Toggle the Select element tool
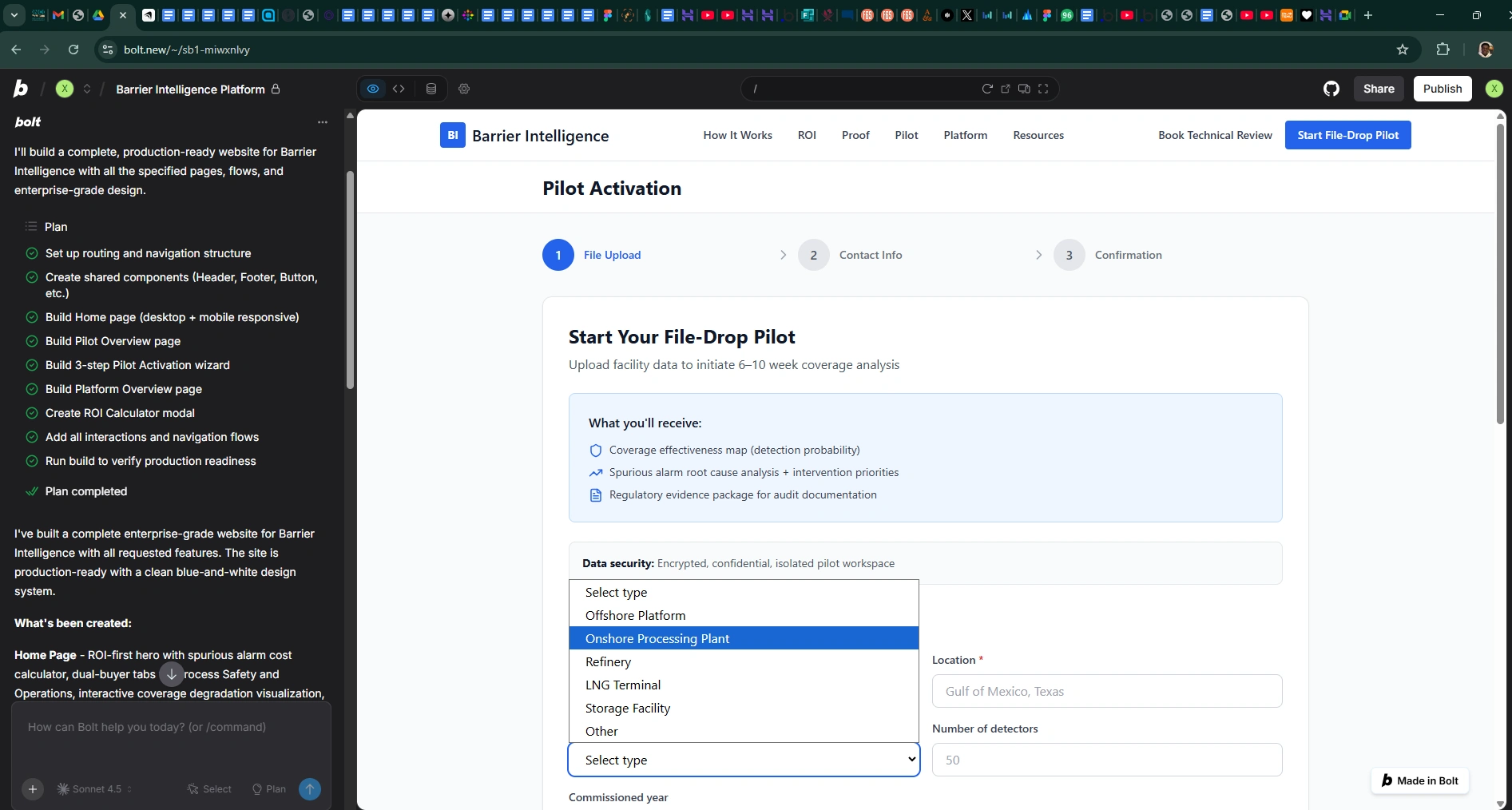Screen dimensions: 1512x810 coord(209,789)
